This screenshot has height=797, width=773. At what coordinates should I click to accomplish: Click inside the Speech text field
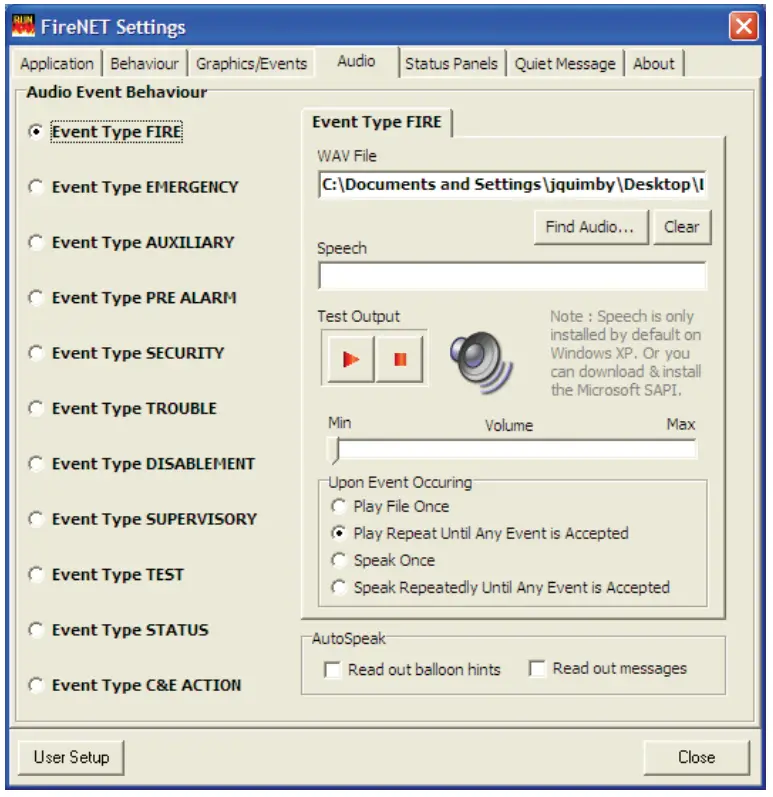coord(512,275)
